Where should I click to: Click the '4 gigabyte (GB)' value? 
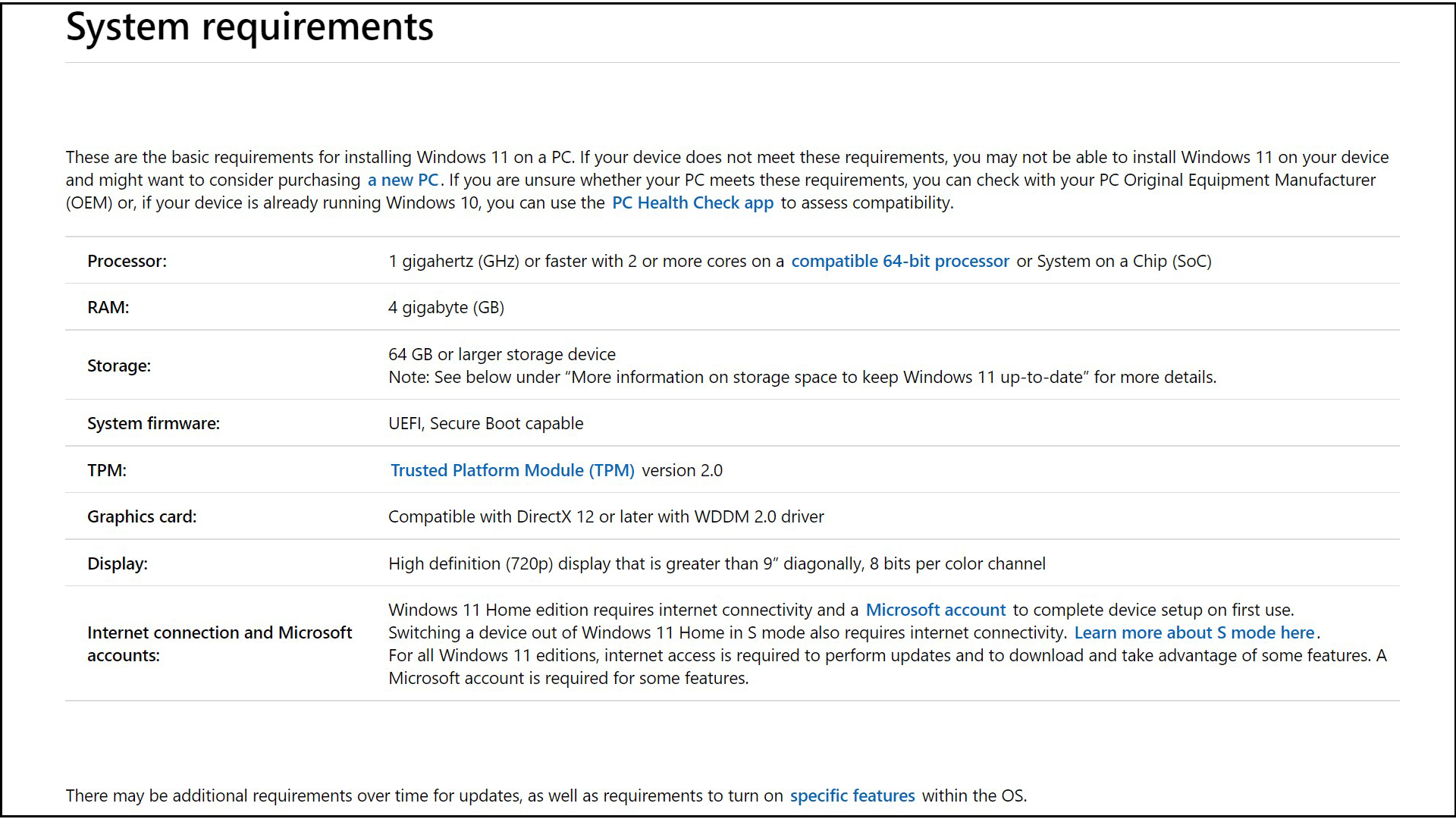[446, 308]
